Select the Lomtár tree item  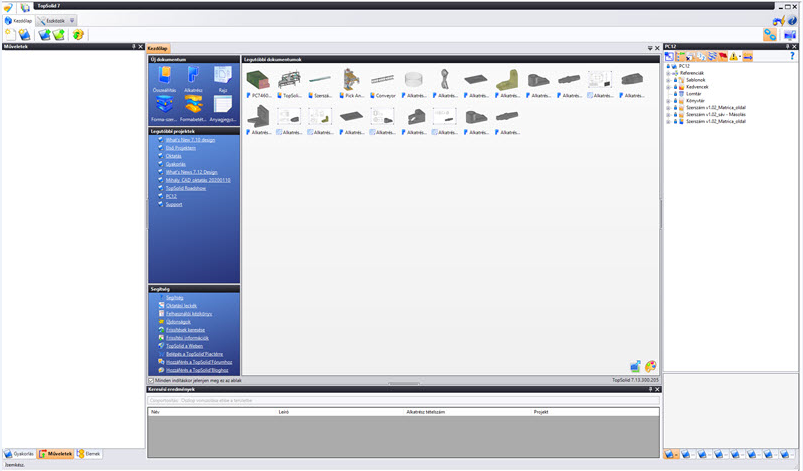693,94
